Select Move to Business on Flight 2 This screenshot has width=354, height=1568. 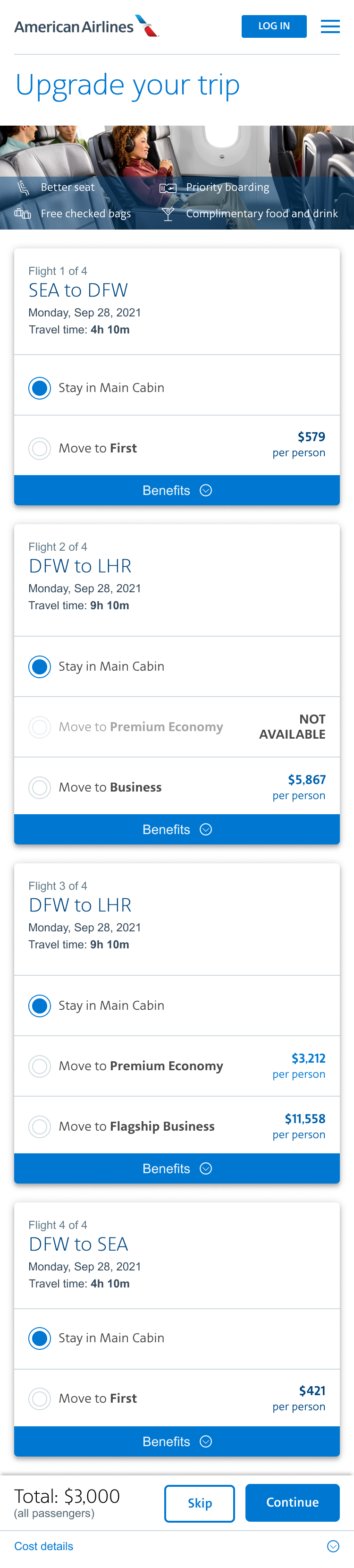pos(40,788)
